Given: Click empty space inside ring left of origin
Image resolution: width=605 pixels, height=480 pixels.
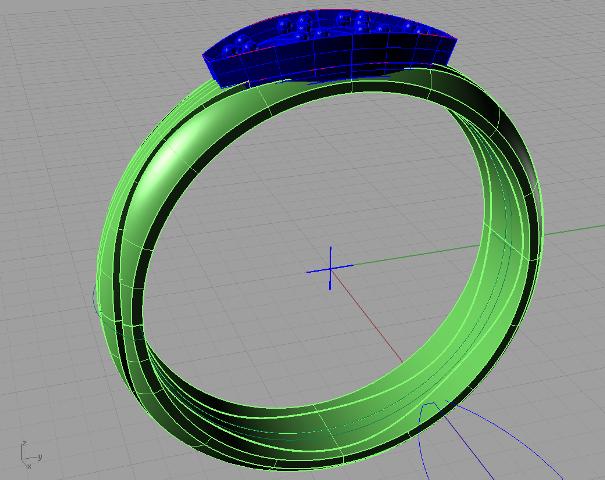Looking at the screenshot, I should (230, 270).
